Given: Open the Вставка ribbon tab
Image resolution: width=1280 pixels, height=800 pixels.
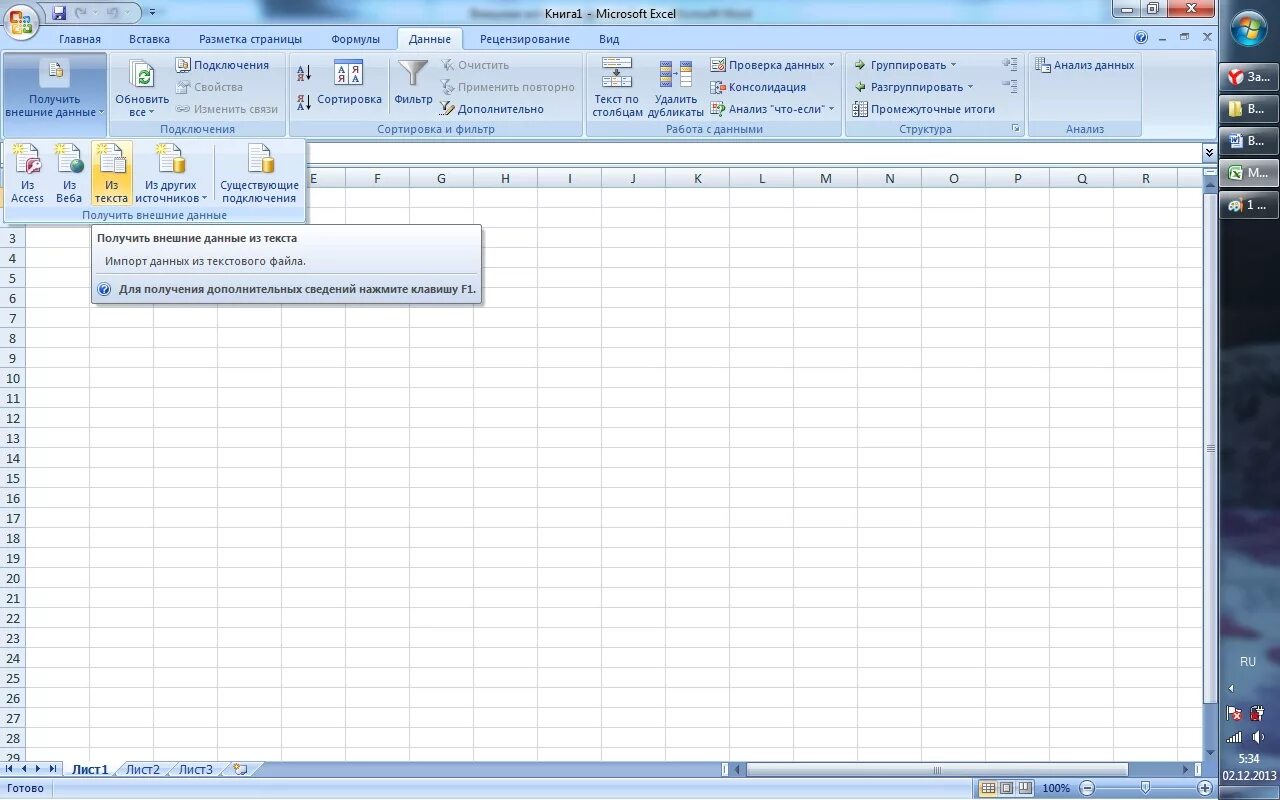Looking at the screenshot, I should coord(149,39).
